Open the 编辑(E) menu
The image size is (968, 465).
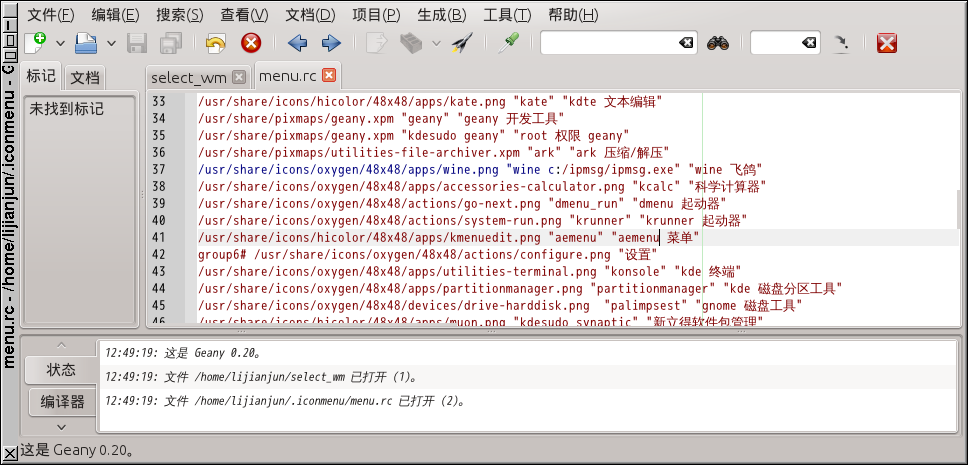[x=115, y=15]
